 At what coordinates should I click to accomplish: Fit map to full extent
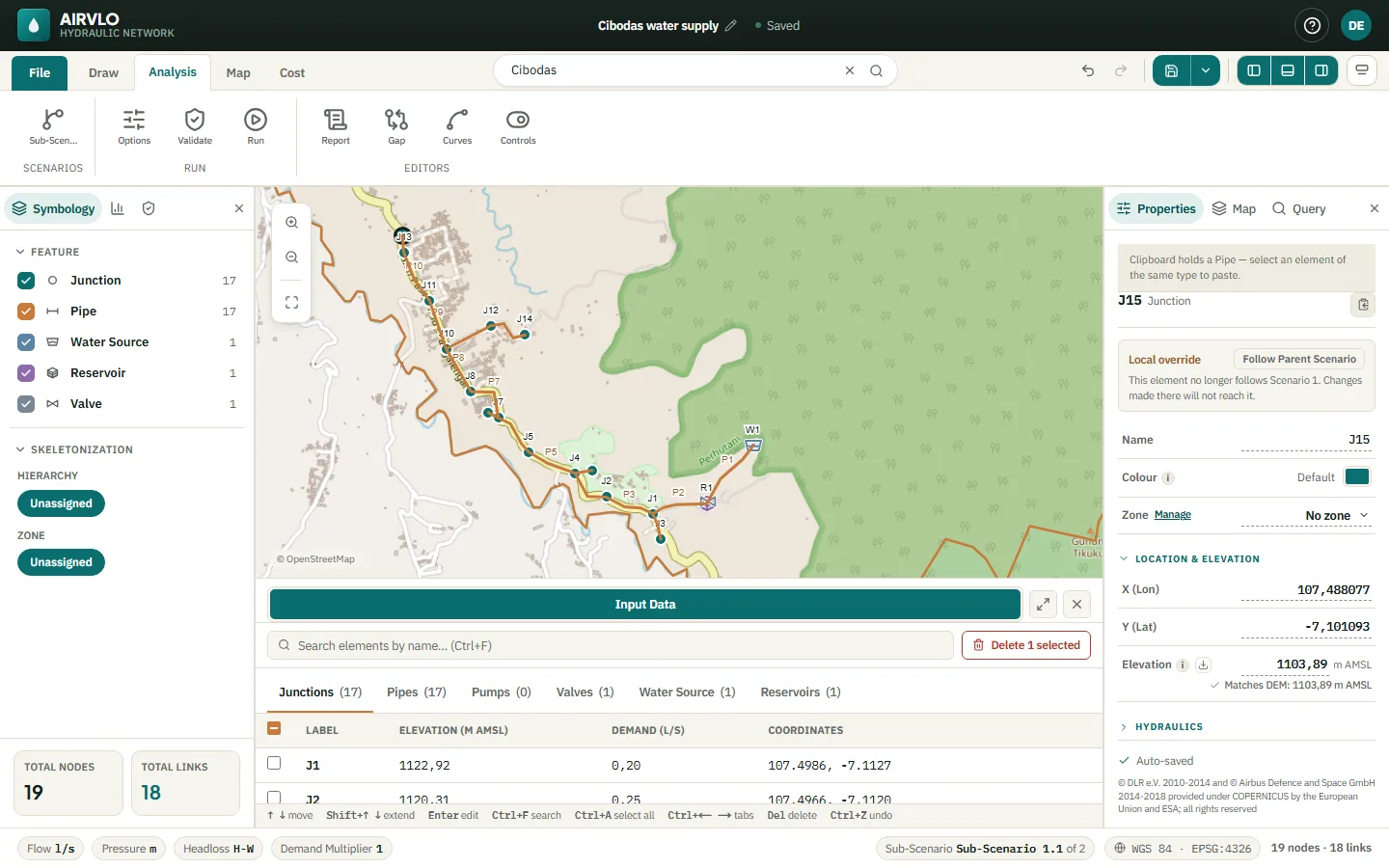tap(291, 303)
